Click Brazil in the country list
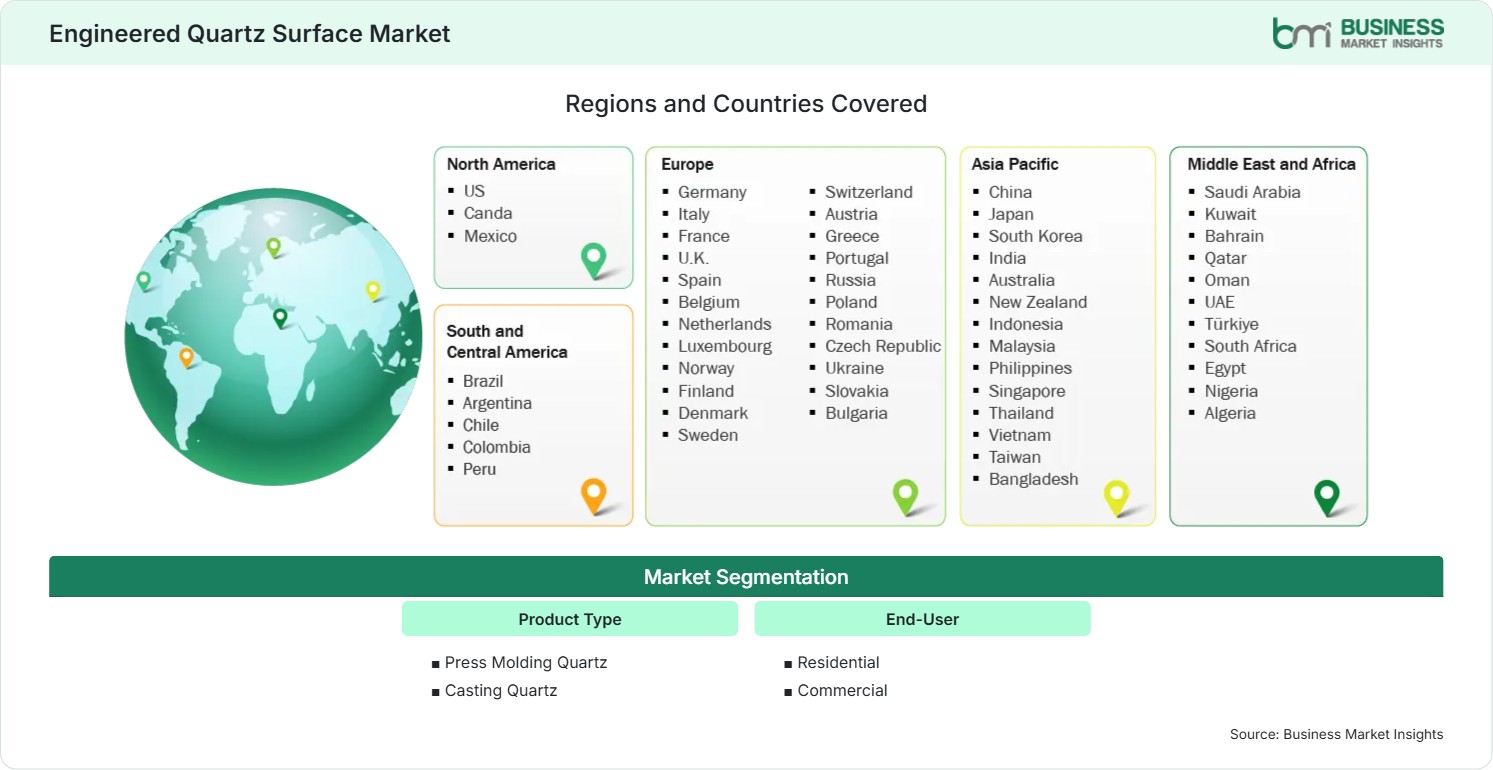1493x770 pixels. pyautogui.click(x=483, y=381)
